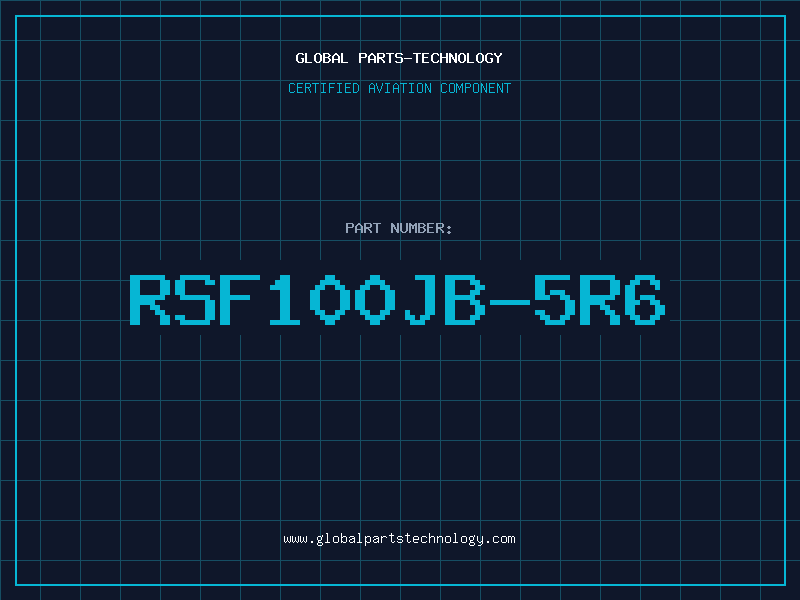Select the CERTIFIED word in subtitle

coord(324,88)
